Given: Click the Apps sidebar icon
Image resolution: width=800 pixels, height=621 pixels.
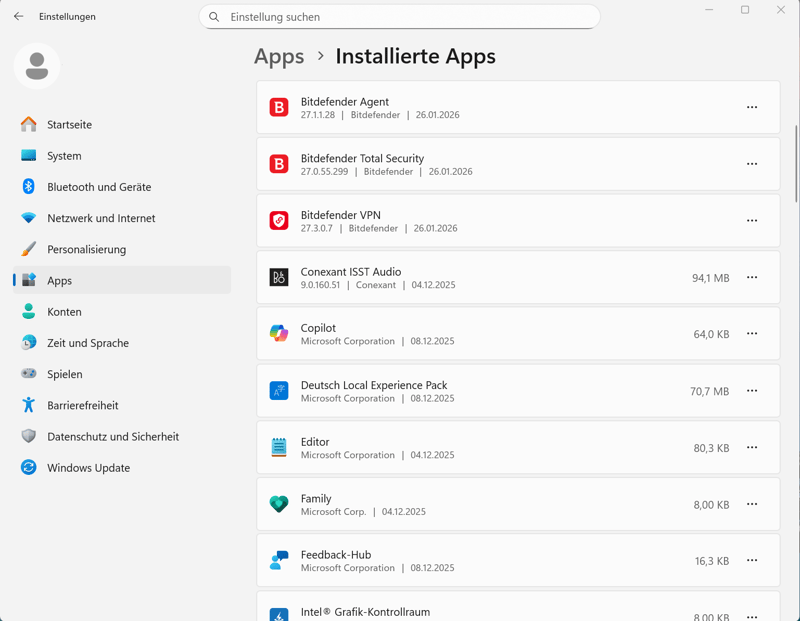Looking at the screenshot, I should click(29, 280).
